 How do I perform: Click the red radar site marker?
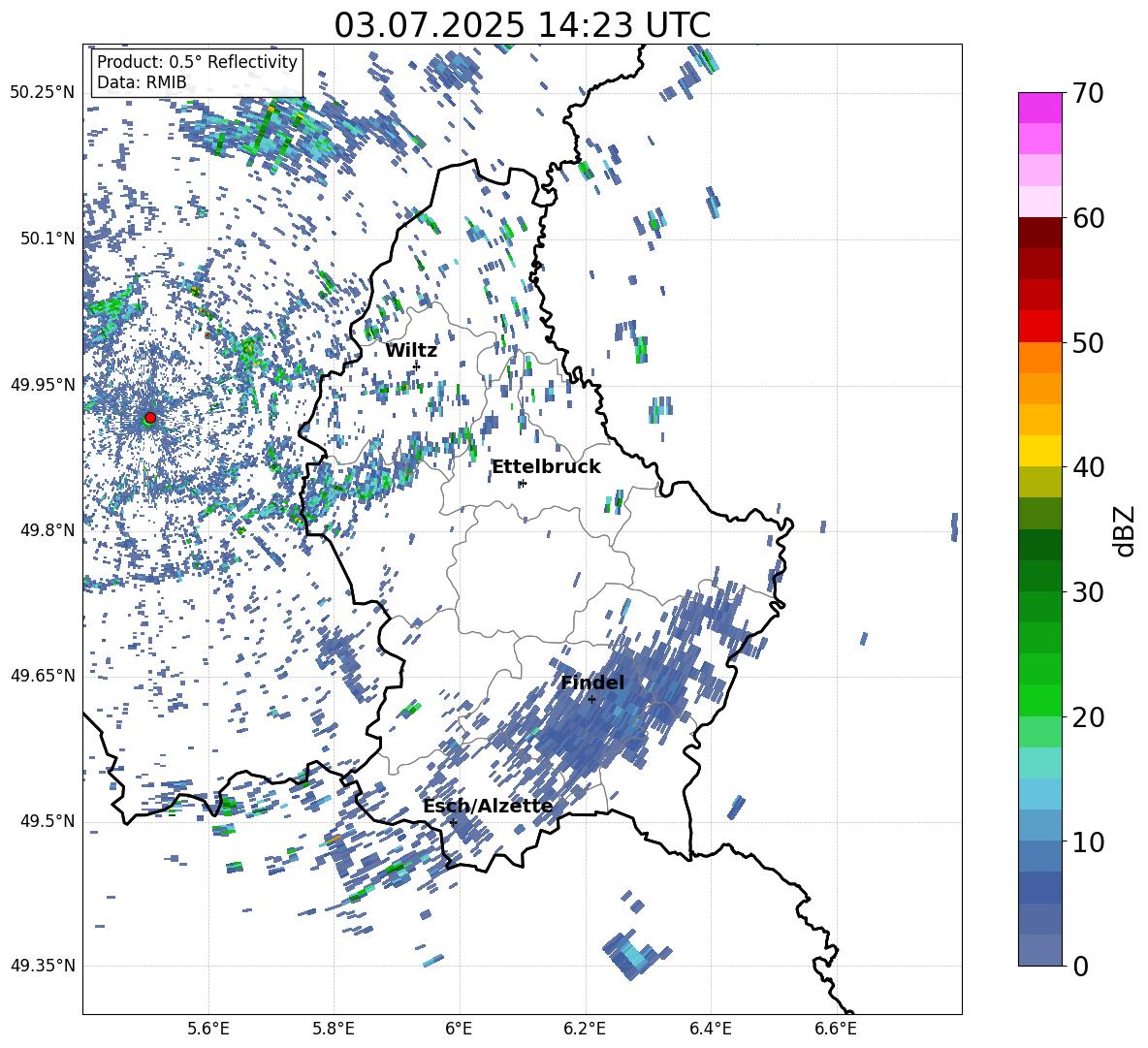[150, 418]
